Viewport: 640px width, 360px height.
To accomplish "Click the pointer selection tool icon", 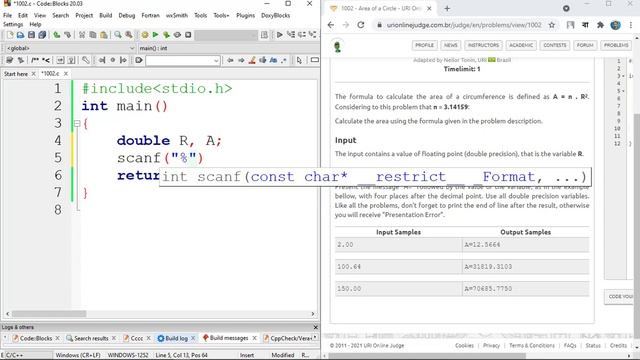I will (299, 60).
